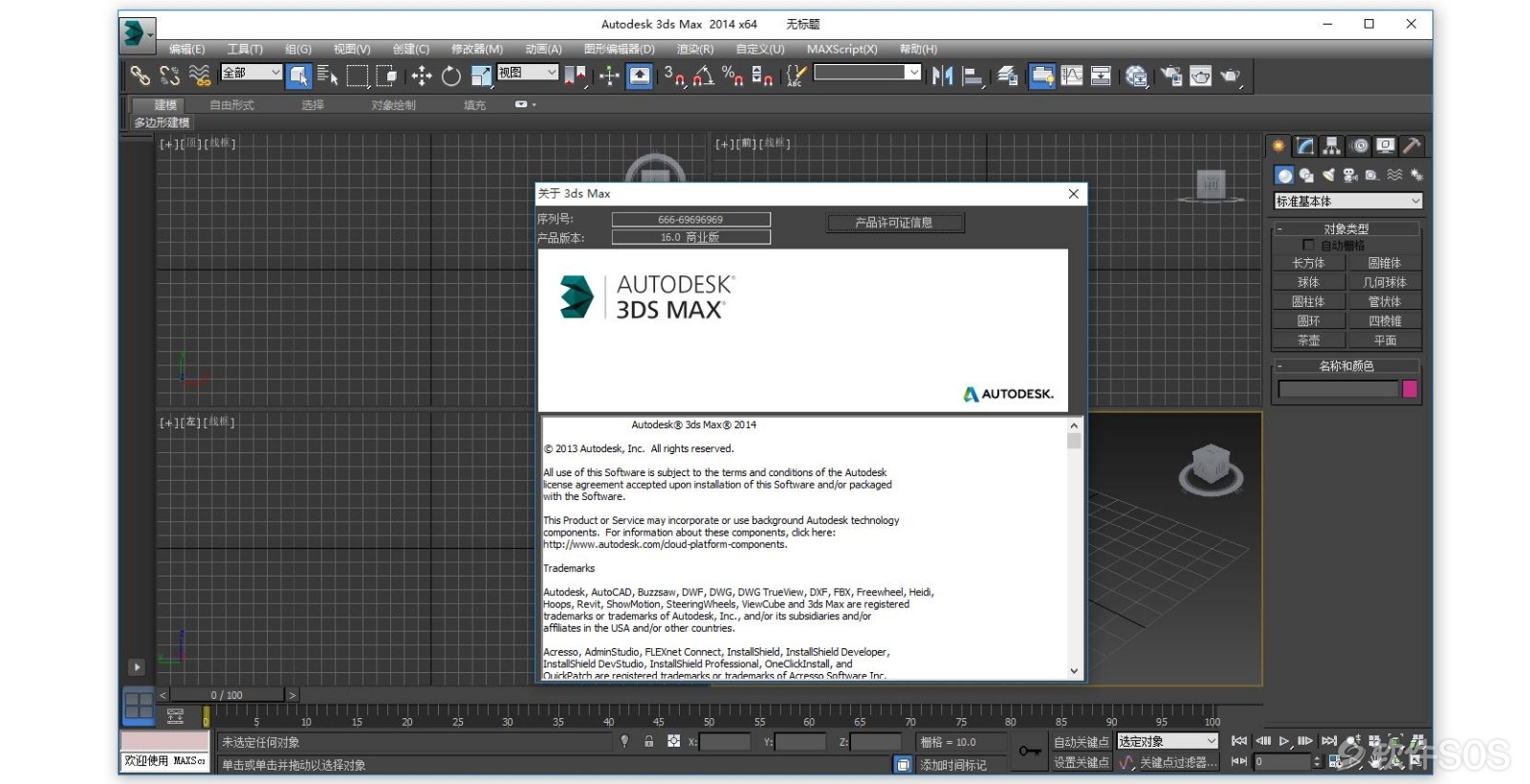Toggle 自动关键点 auto key mode
The width and height of the screenshot is (1530, 784).
pos(1081,742)
